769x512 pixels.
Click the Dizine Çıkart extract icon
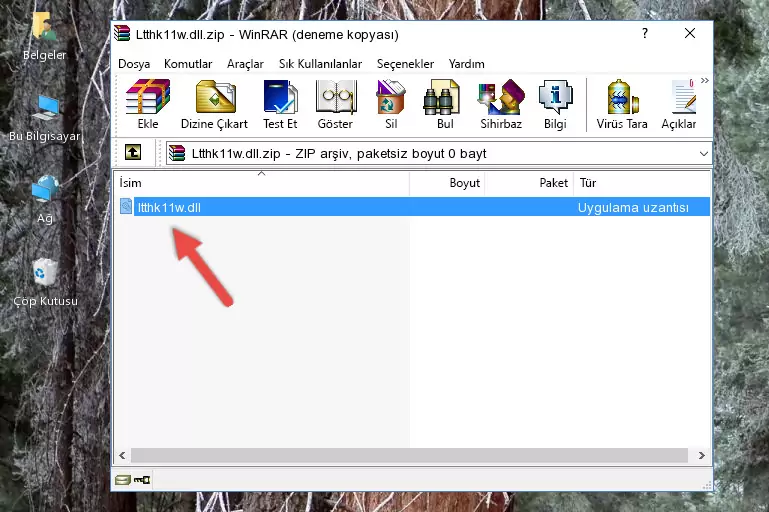(x=214, y=104)
